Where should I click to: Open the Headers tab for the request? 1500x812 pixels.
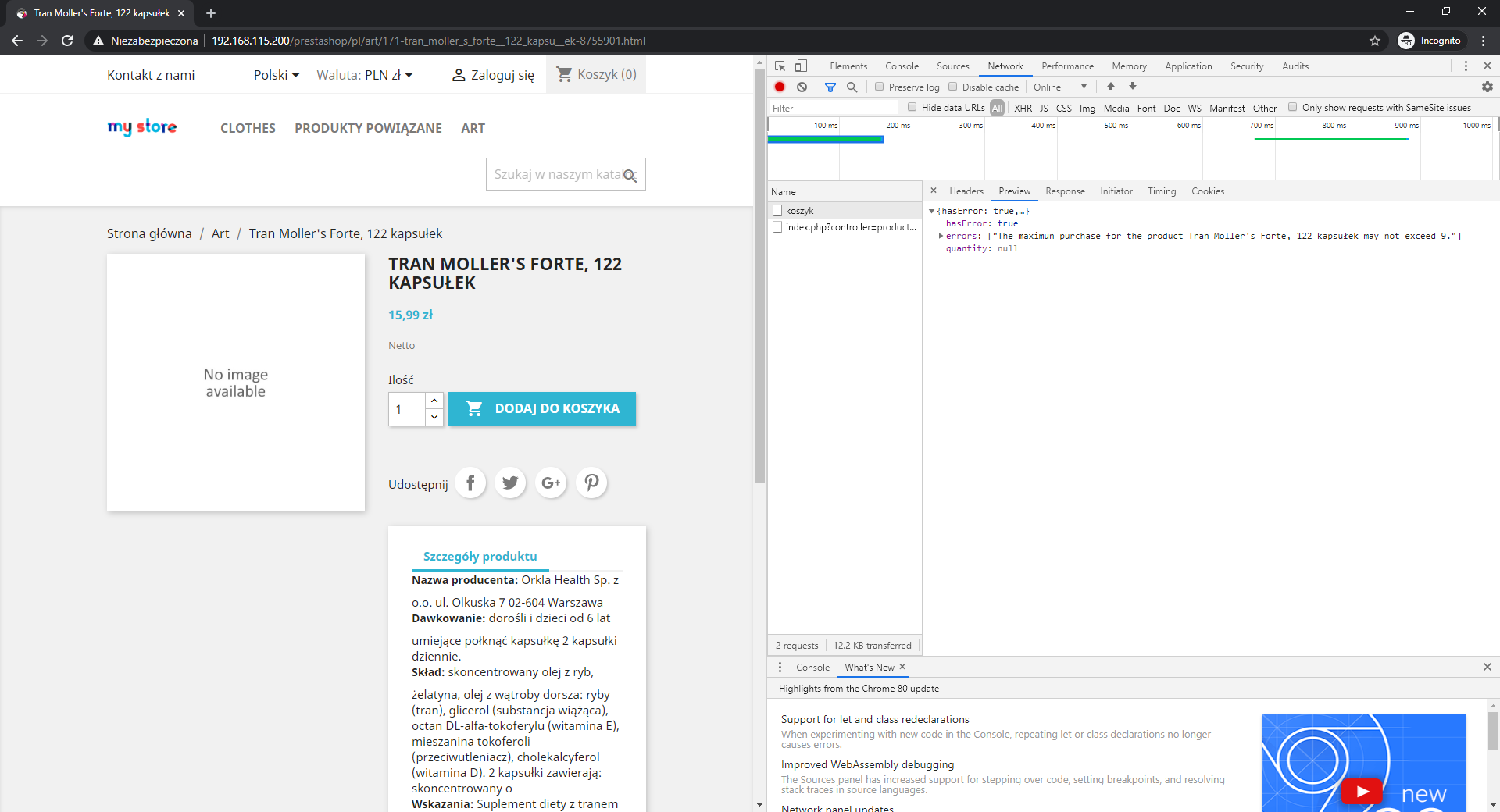click(966, 191)
